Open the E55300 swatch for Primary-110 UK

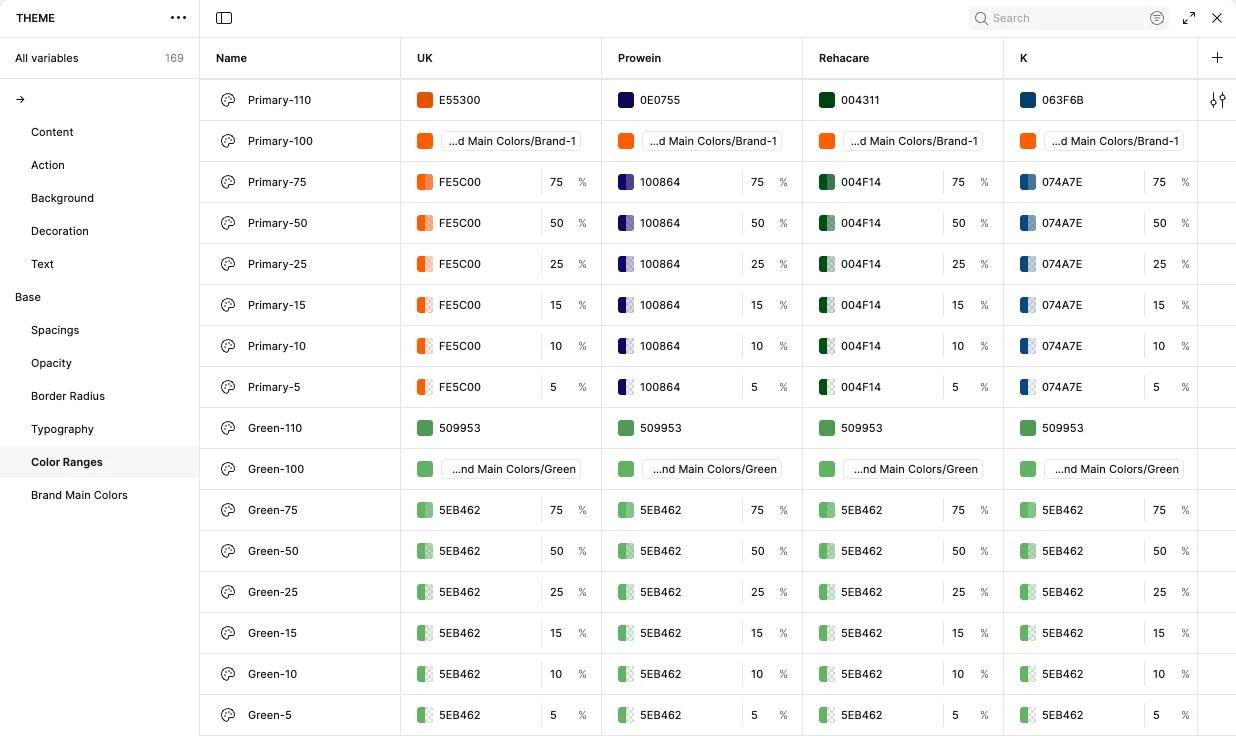[425, 100]
